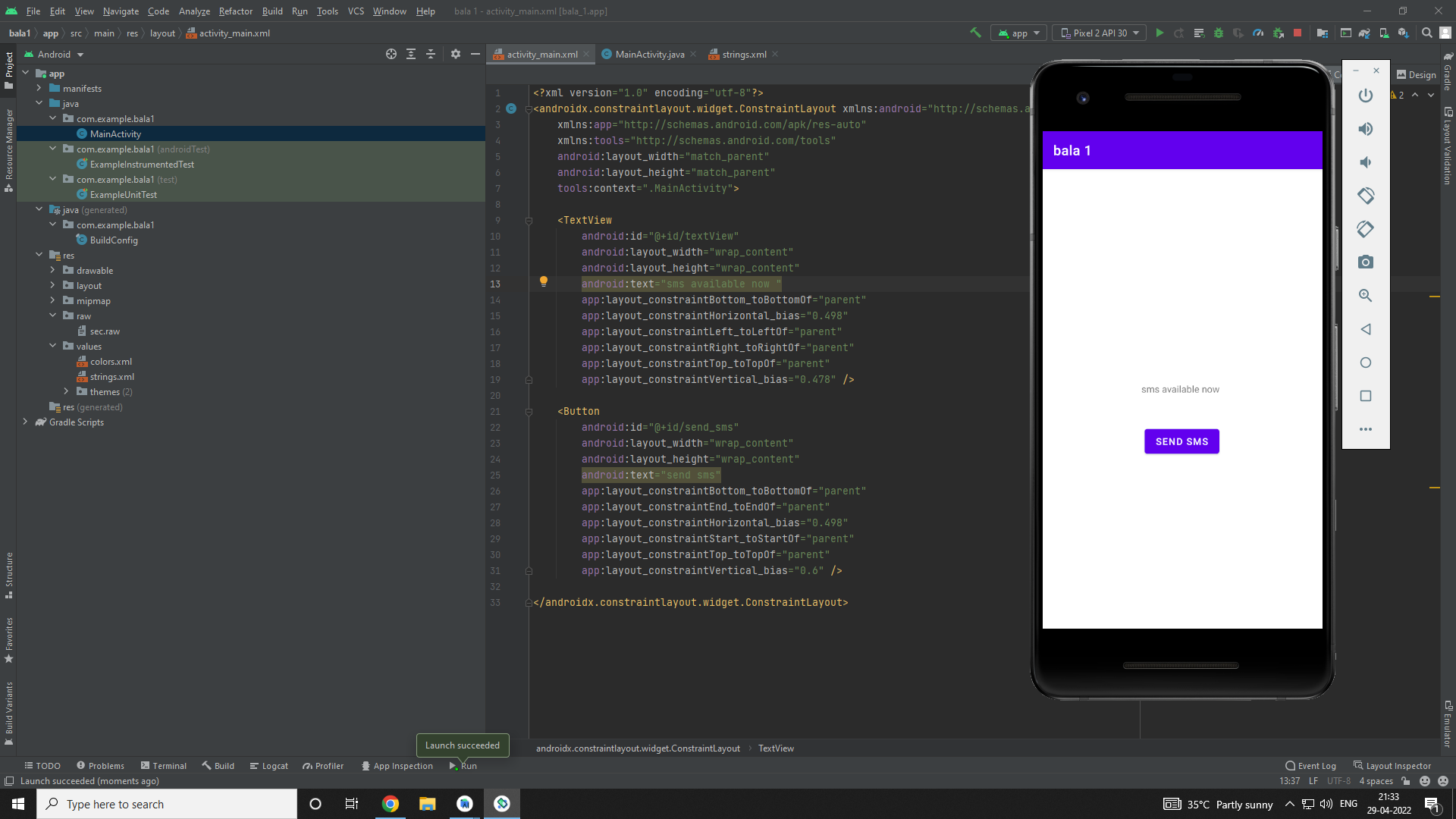Open the Layout Inspector

pos(1392,766)
